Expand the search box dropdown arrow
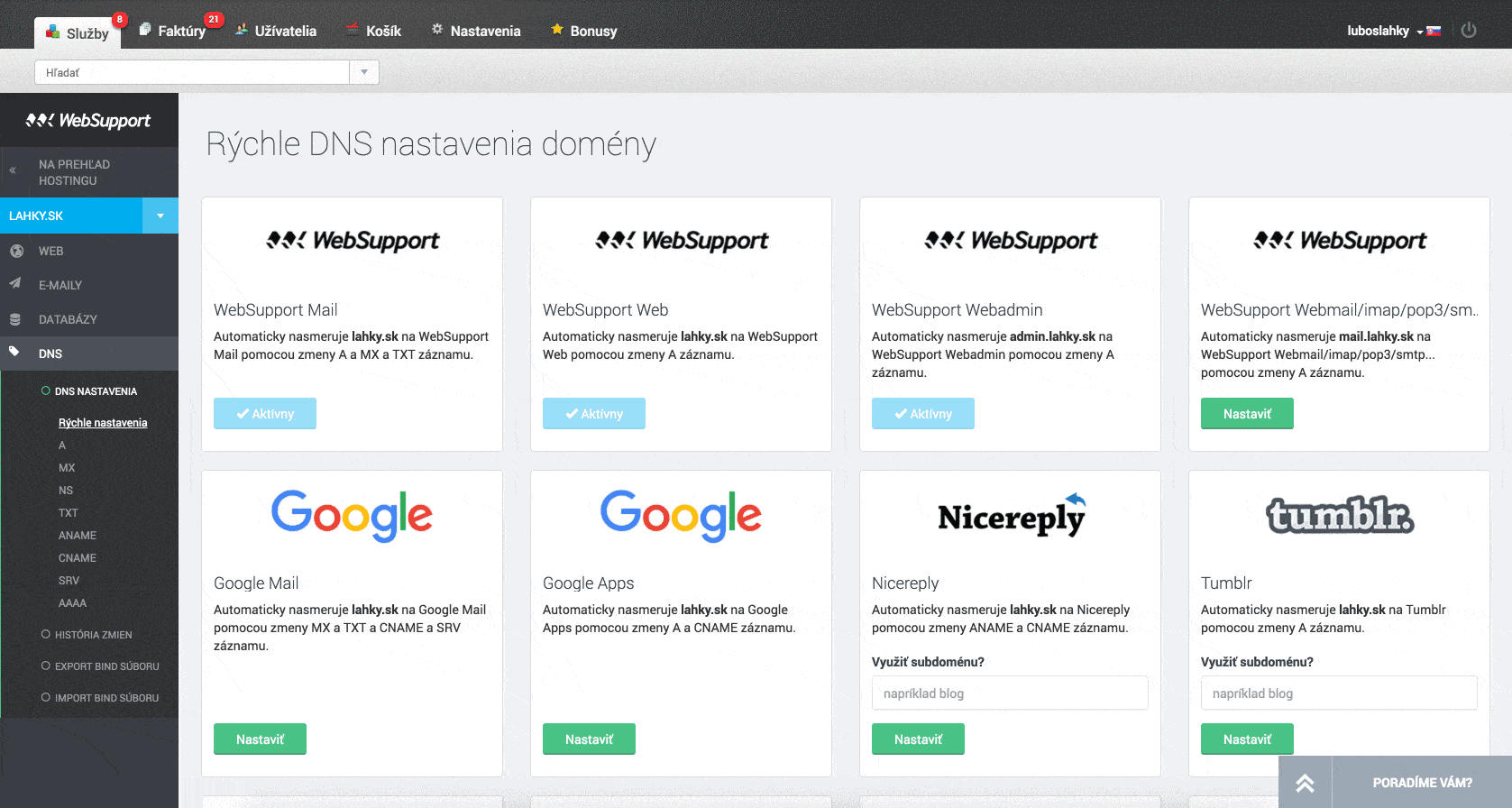This screenshot has width=1512, height=808. pyautogui.click(x=364, y=72)
